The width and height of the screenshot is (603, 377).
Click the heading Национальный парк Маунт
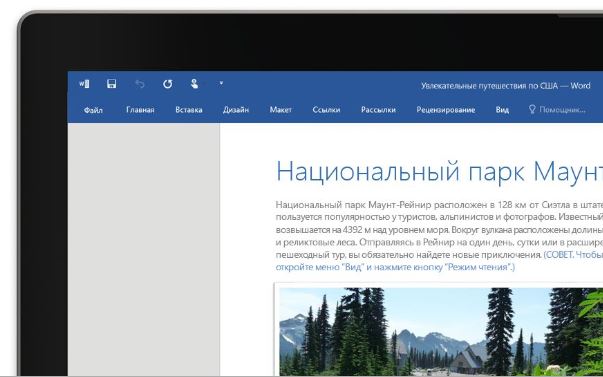click(439, 171)
